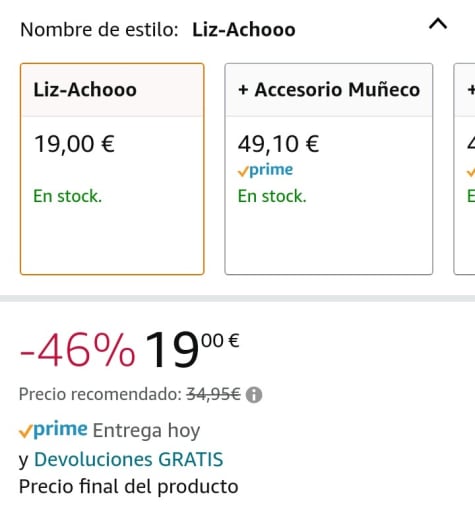Click En stock text in Accesorio Muñeco card
This screenshot has height=513, width=475.
272,196
